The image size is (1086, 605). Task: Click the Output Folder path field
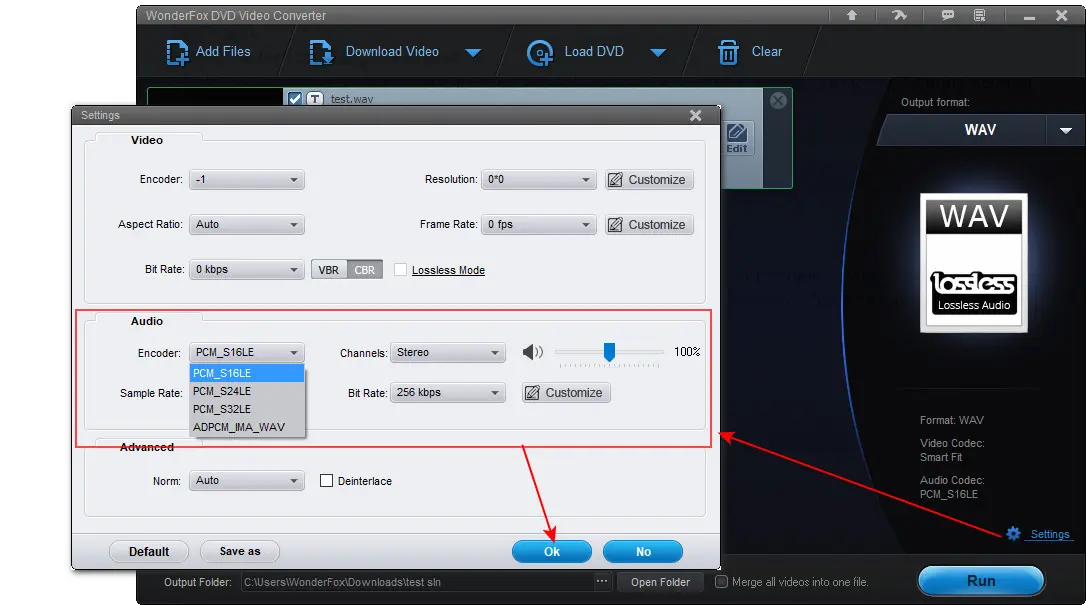click(x=417, y=582)
